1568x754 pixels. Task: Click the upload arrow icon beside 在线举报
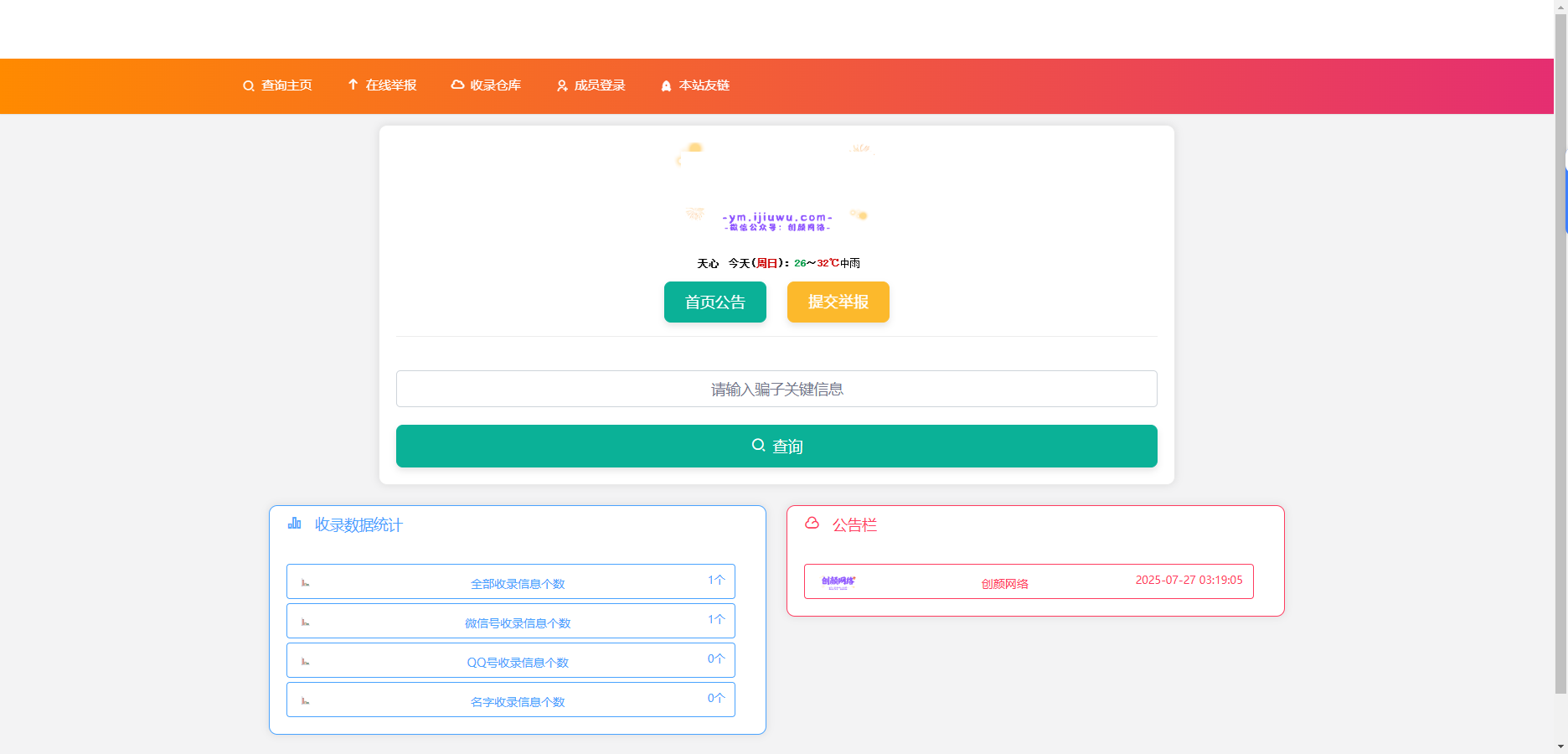[x=353, y=85]
